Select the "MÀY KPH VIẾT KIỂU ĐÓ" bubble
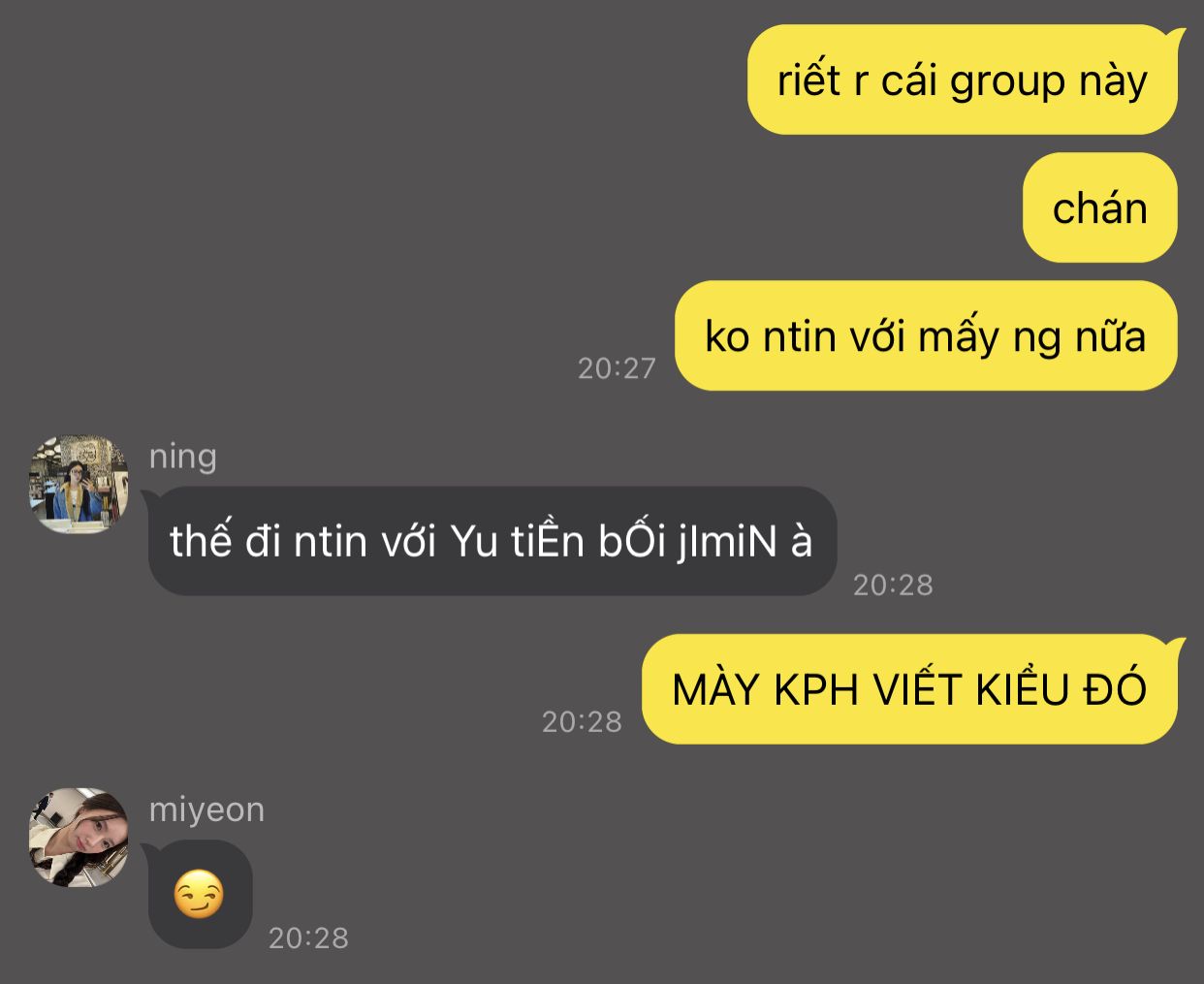The image size is (1204, 984). pyautogui.click(x=909, y=689)
